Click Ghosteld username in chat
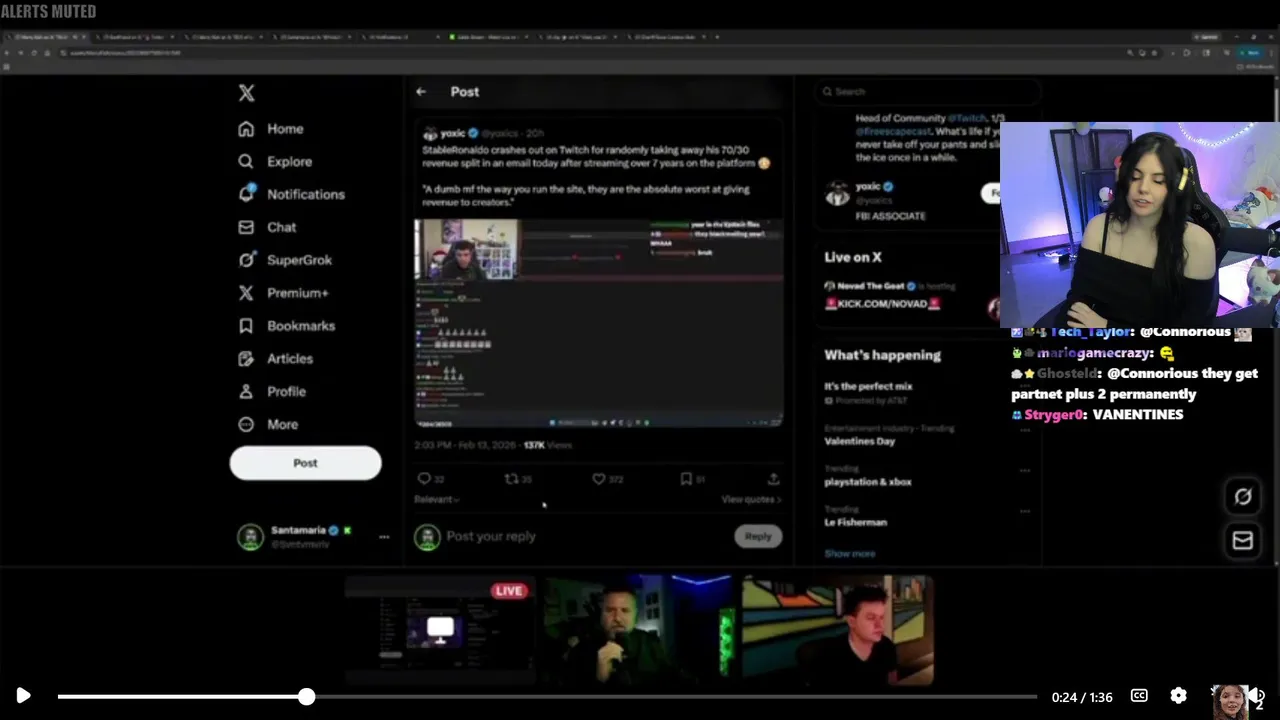This screenshot has width=1280, height=720. (1066, 373)
